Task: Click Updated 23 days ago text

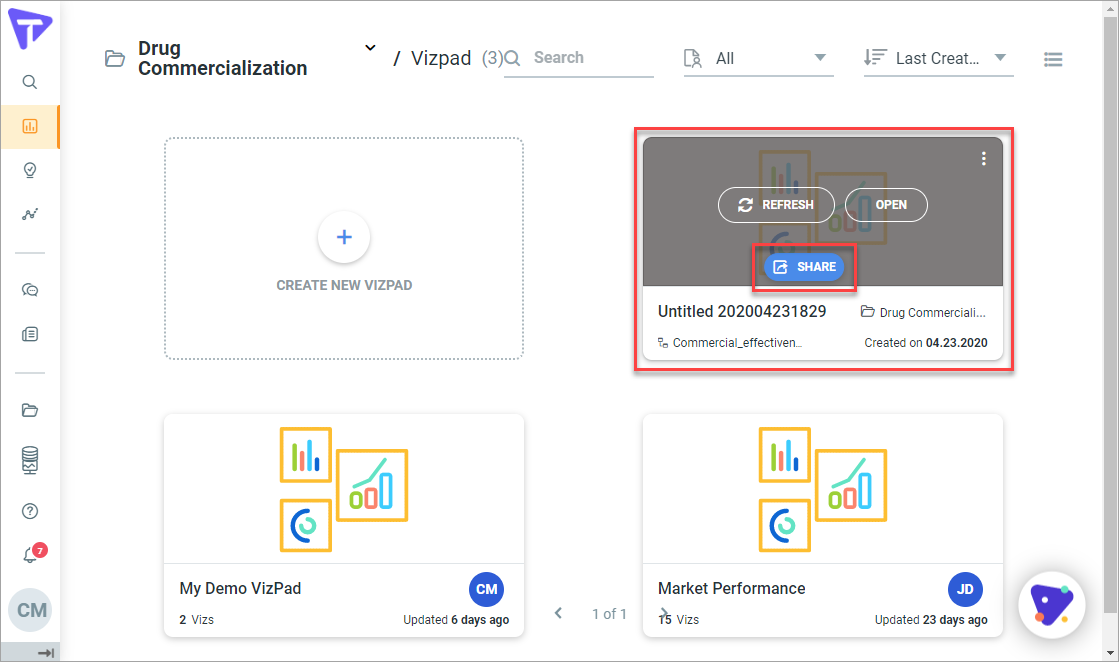Action: click(x=931, y=620)
